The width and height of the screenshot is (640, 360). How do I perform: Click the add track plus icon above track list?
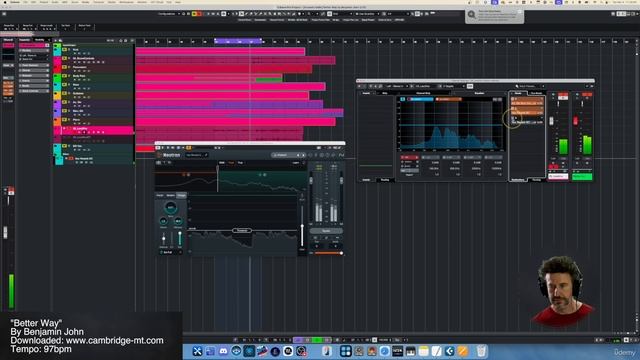tap(56, 40)
